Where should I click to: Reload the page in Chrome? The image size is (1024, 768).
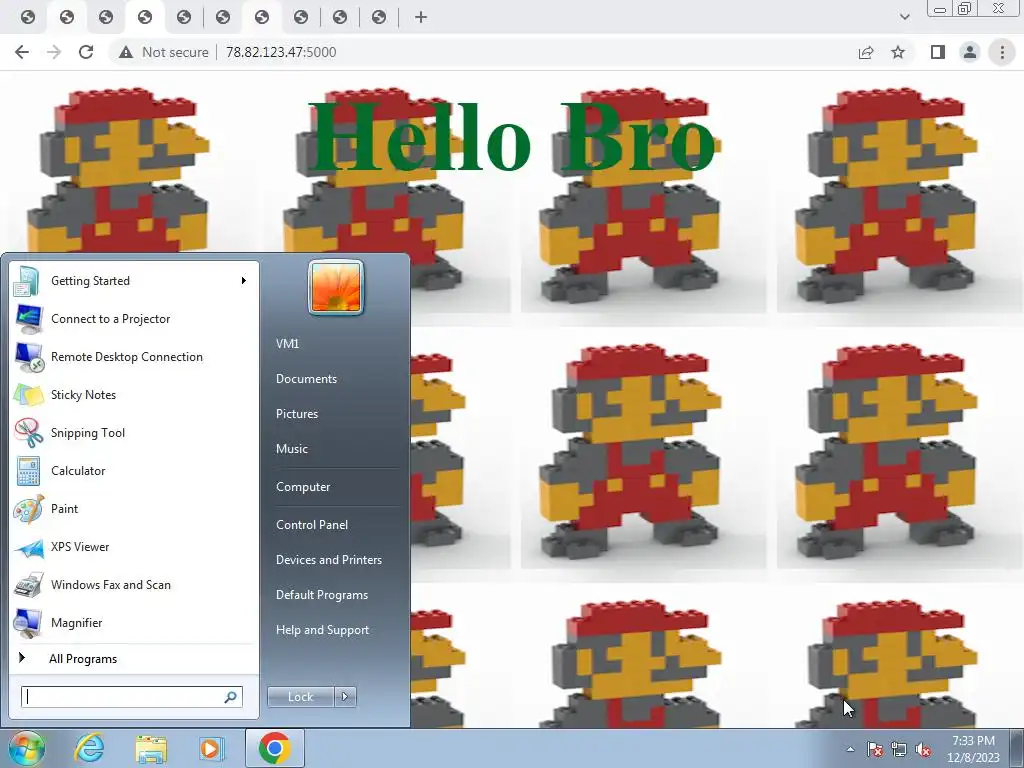(86, 52)
